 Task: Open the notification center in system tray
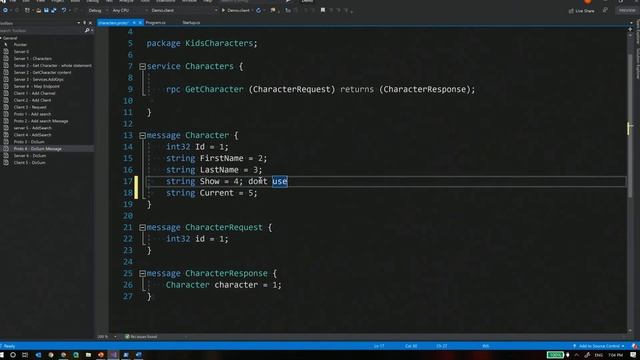pyautogui.click(x=633, y=355)
